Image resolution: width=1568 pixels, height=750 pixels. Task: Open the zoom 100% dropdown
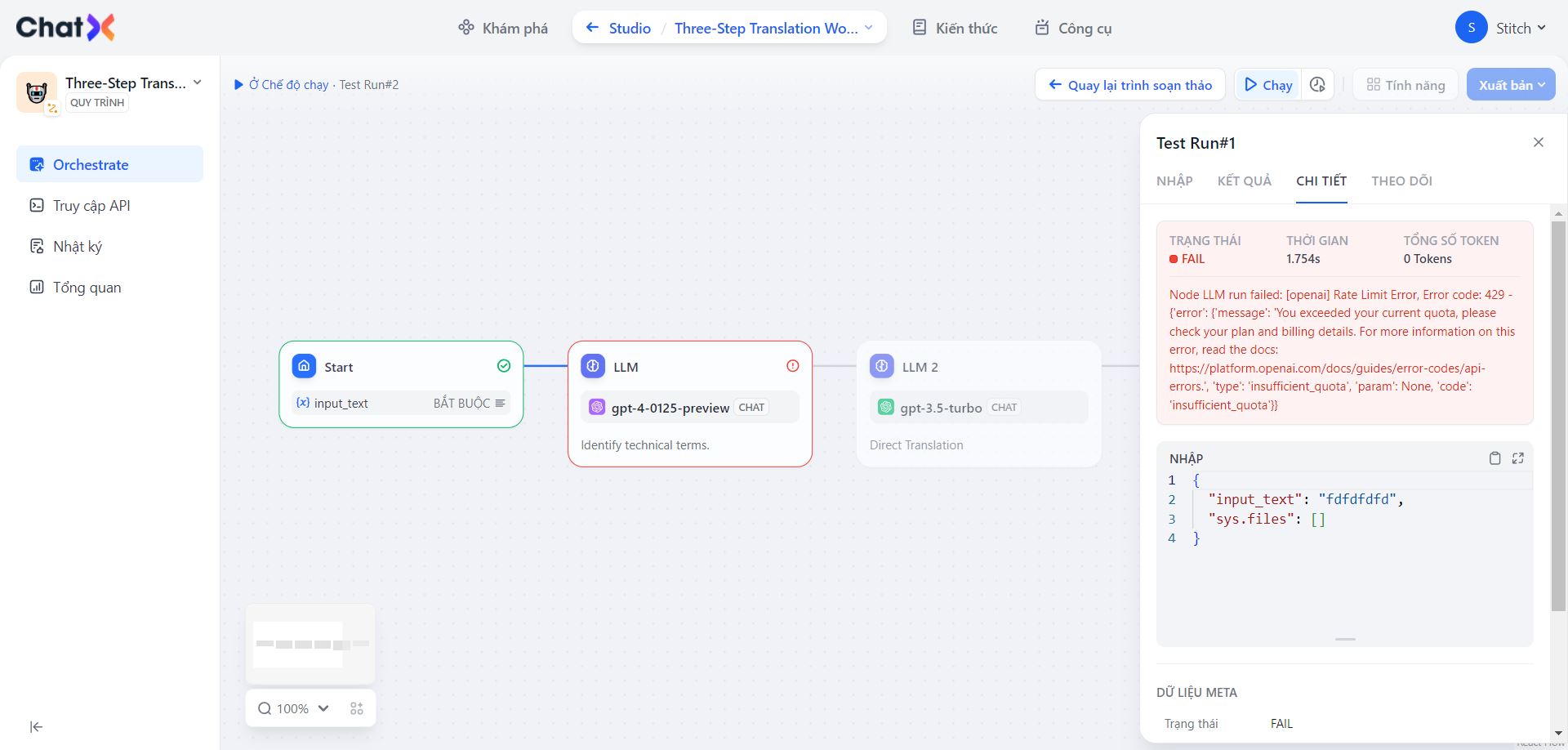click(x=294, y=709)
